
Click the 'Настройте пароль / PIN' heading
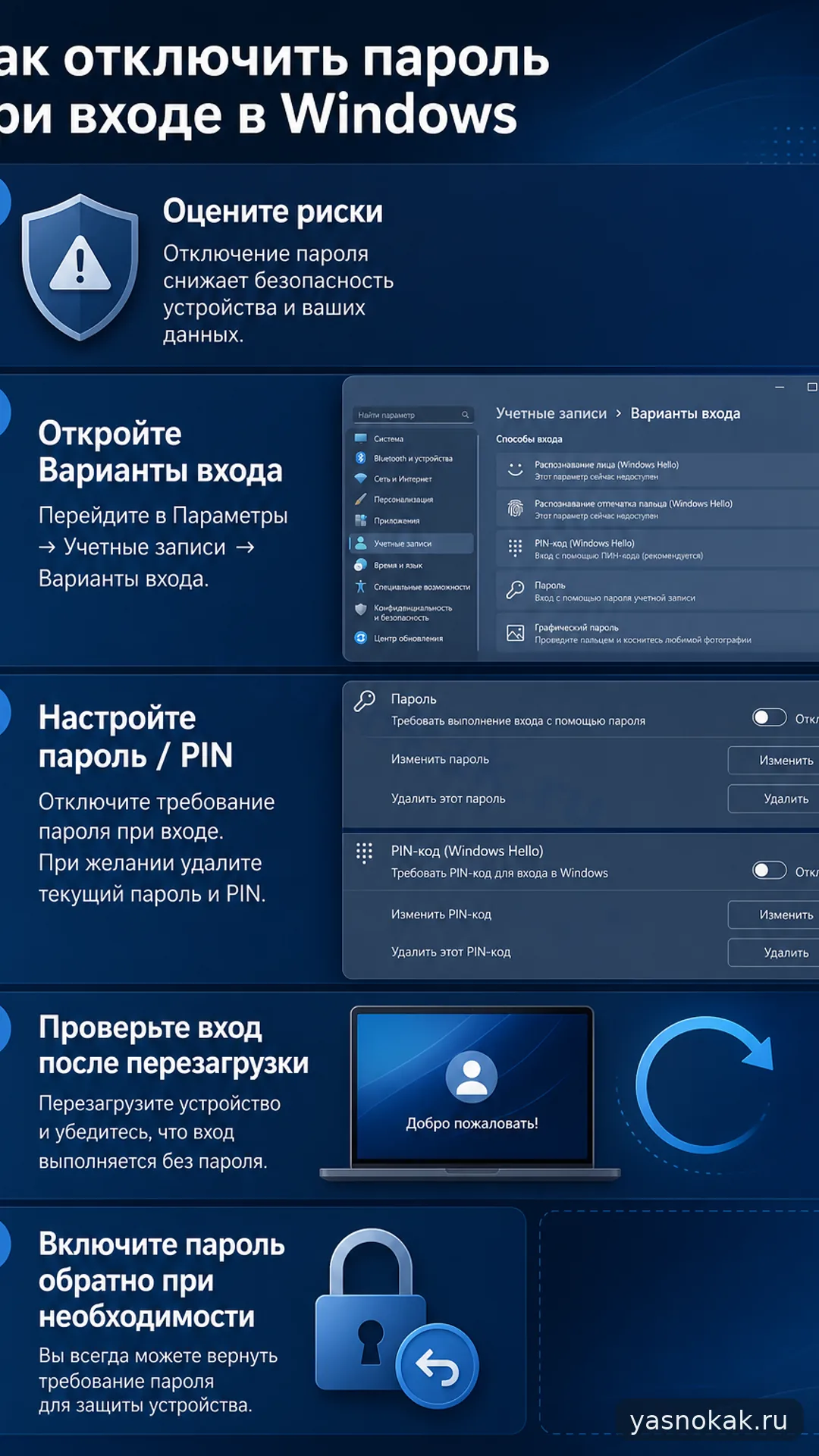coord(136,736)
